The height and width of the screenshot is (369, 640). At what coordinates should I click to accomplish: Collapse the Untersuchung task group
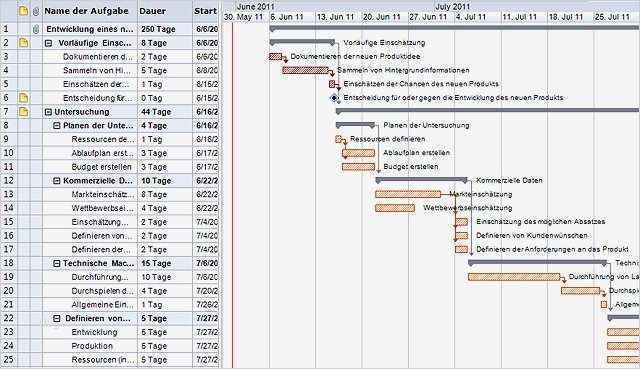48,112
